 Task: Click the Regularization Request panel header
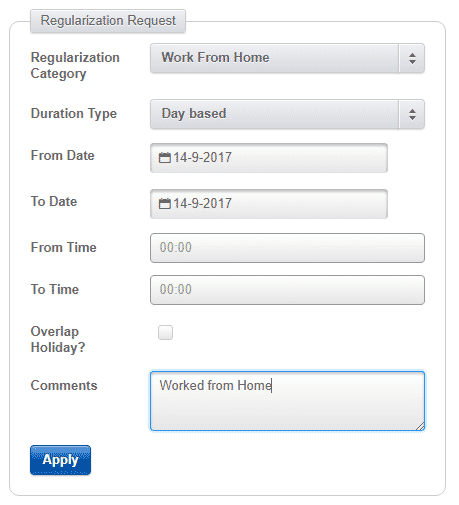108,21
